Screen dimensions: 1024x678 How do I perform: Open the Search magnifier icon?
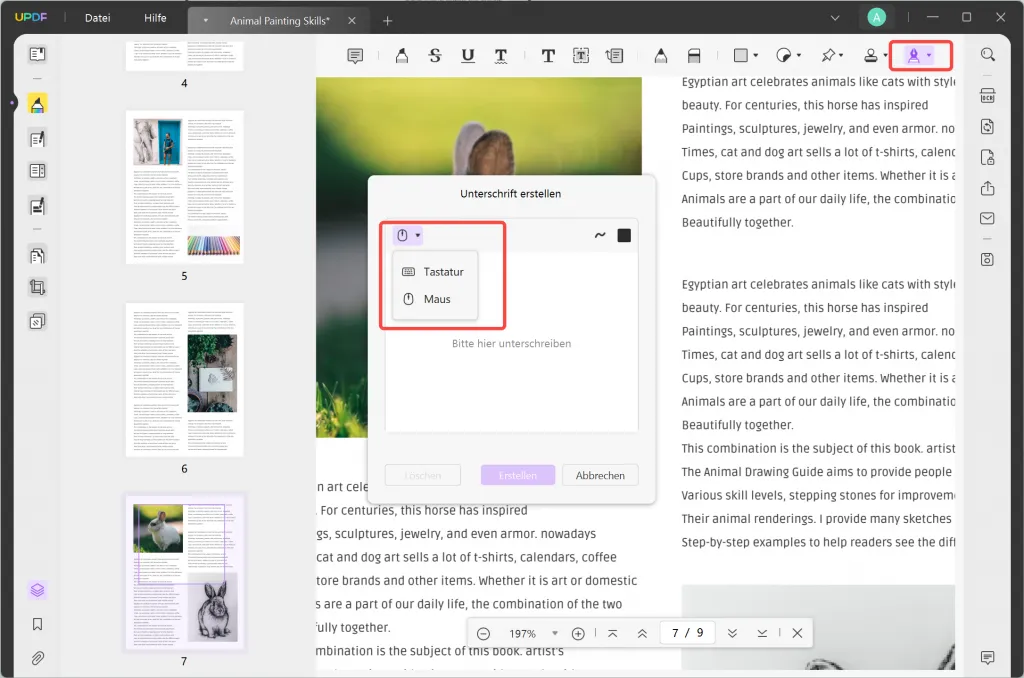(987, 55)
